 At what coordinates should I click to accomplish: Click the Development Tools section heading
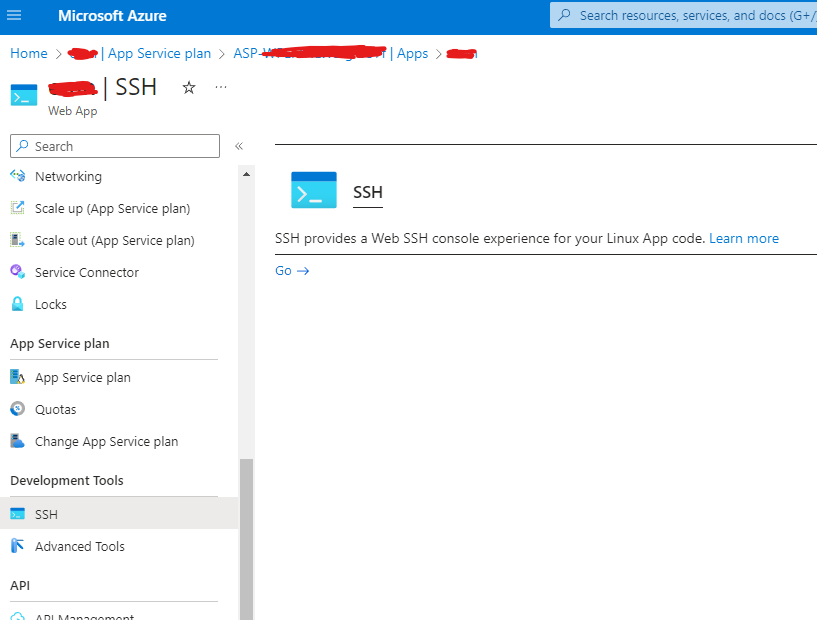(x=67, y=480)
